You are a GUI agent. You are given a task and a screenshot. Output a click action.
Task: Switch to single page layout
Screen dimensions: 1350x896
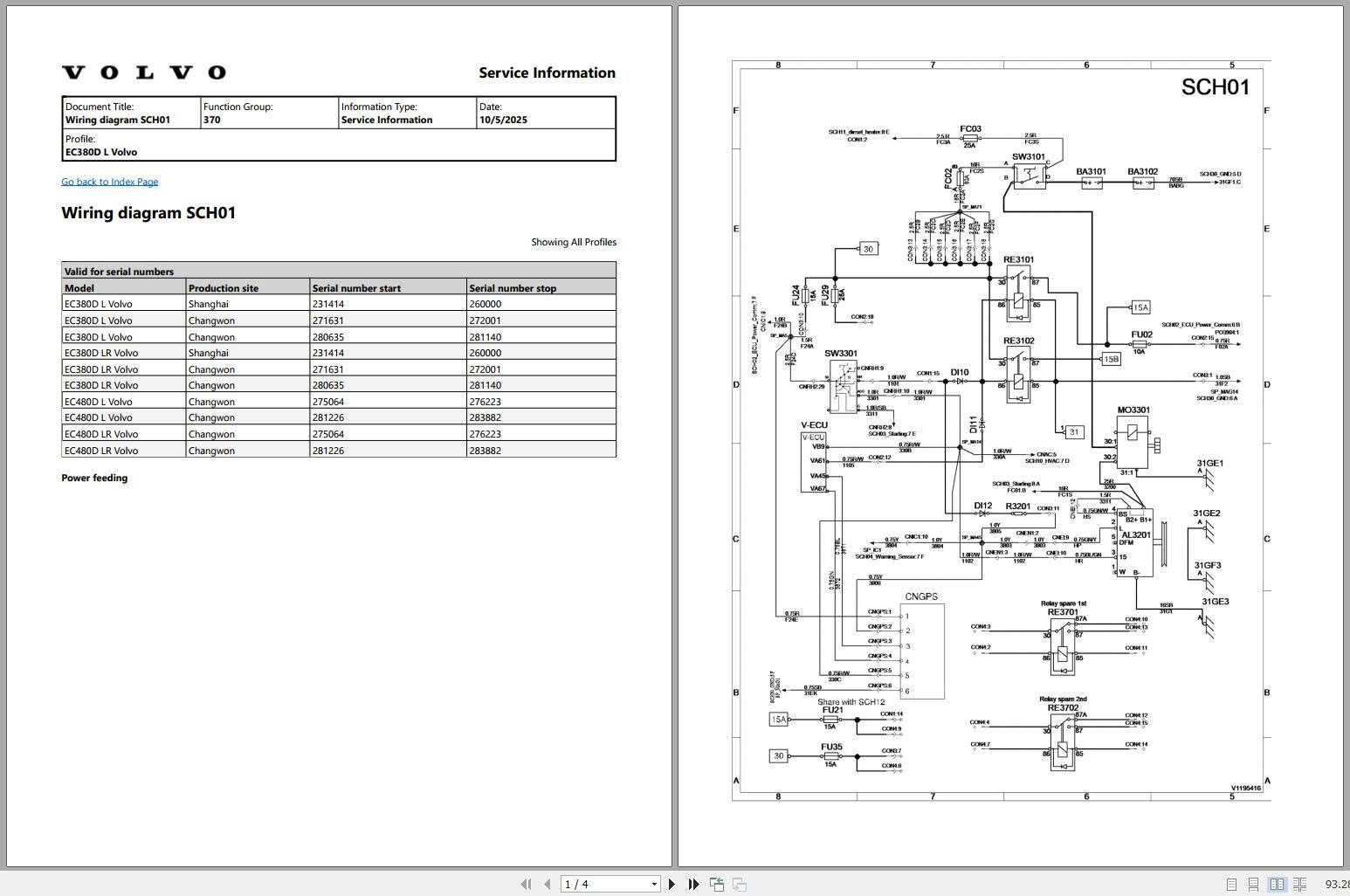pos(1232,884)
